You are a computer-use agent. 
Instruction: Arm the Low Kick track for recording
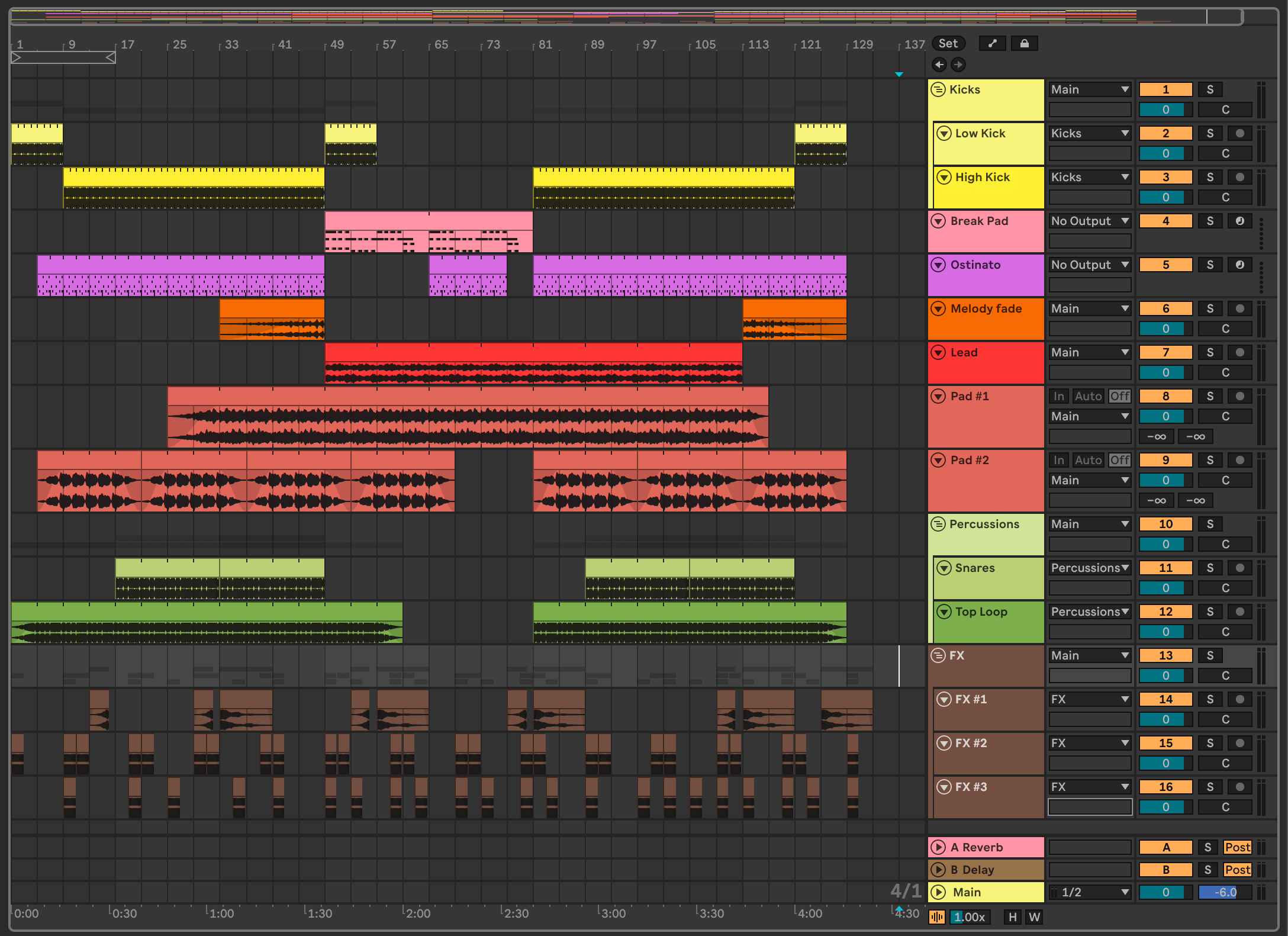(1240, 133)
